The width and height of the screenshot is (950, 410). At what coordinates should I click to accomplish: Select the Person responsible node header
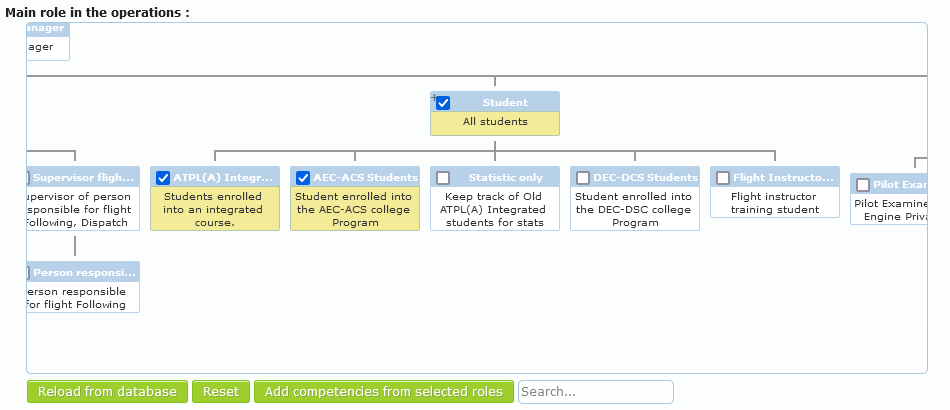coord(83,272)
